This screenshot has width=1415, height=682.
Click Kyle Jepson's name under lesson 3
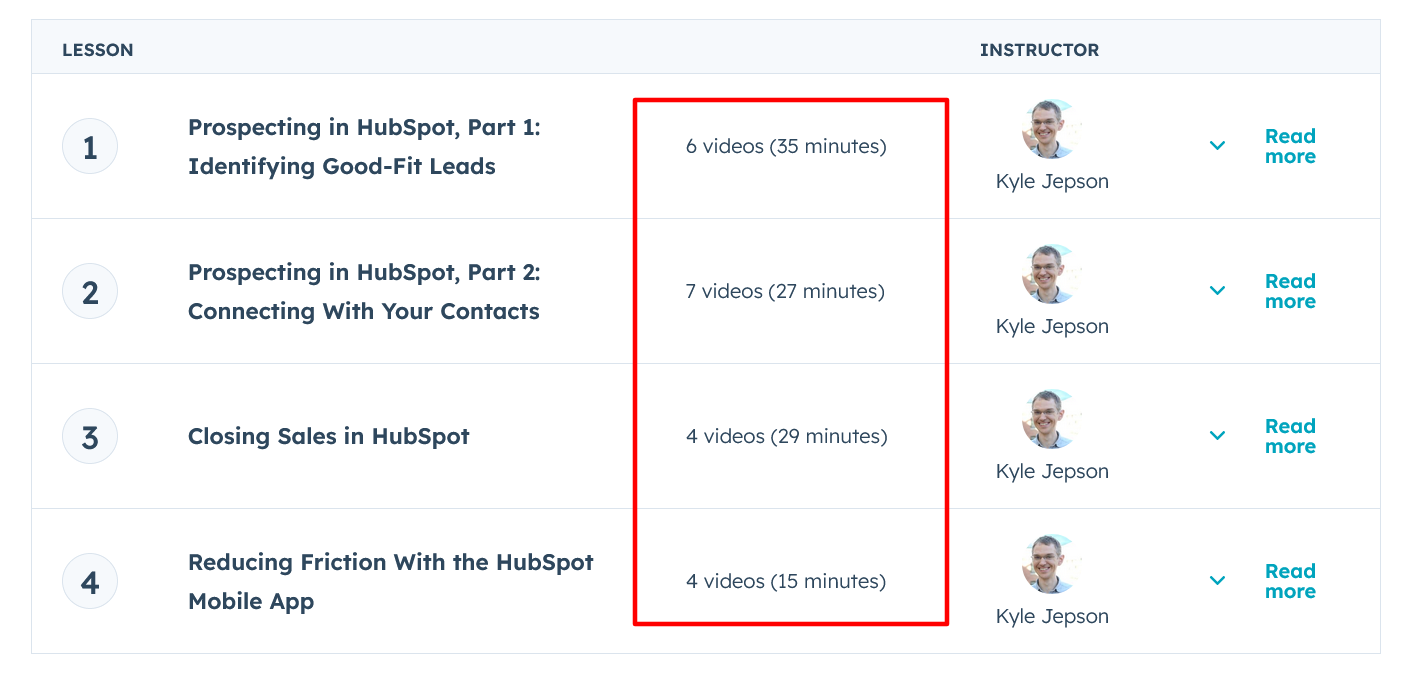click(1052, 471)
